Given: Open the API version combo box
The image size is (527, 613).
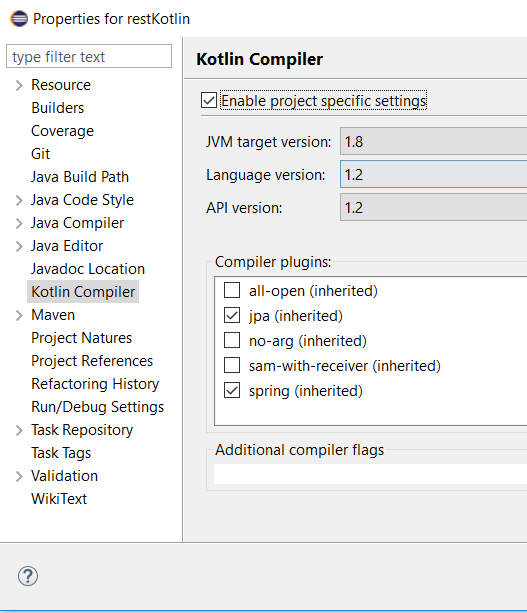Looking at the screenshot, I should (x=434, y=208).
